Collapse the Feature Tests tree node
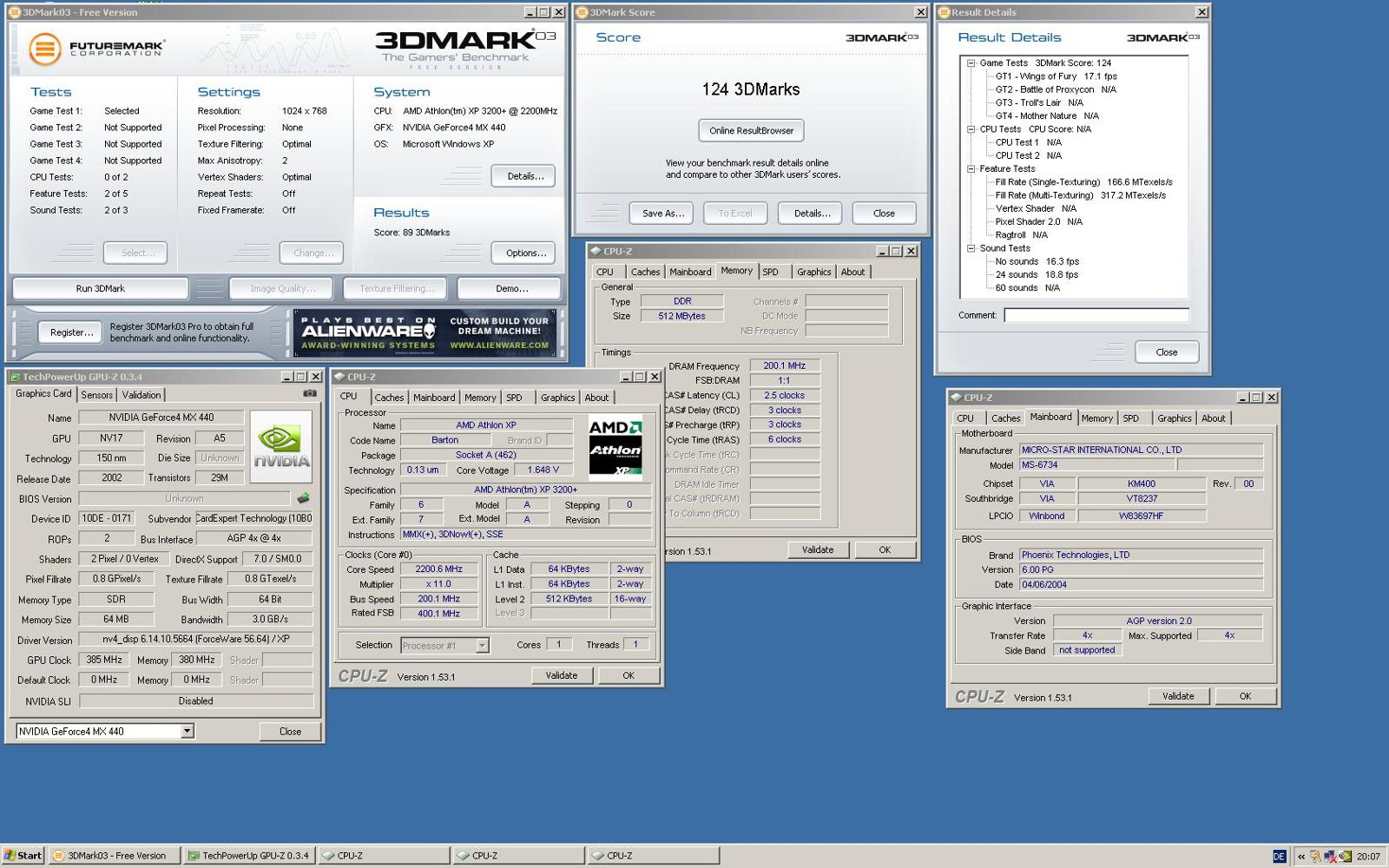1389x868 pixels. (x=971, y=168)
